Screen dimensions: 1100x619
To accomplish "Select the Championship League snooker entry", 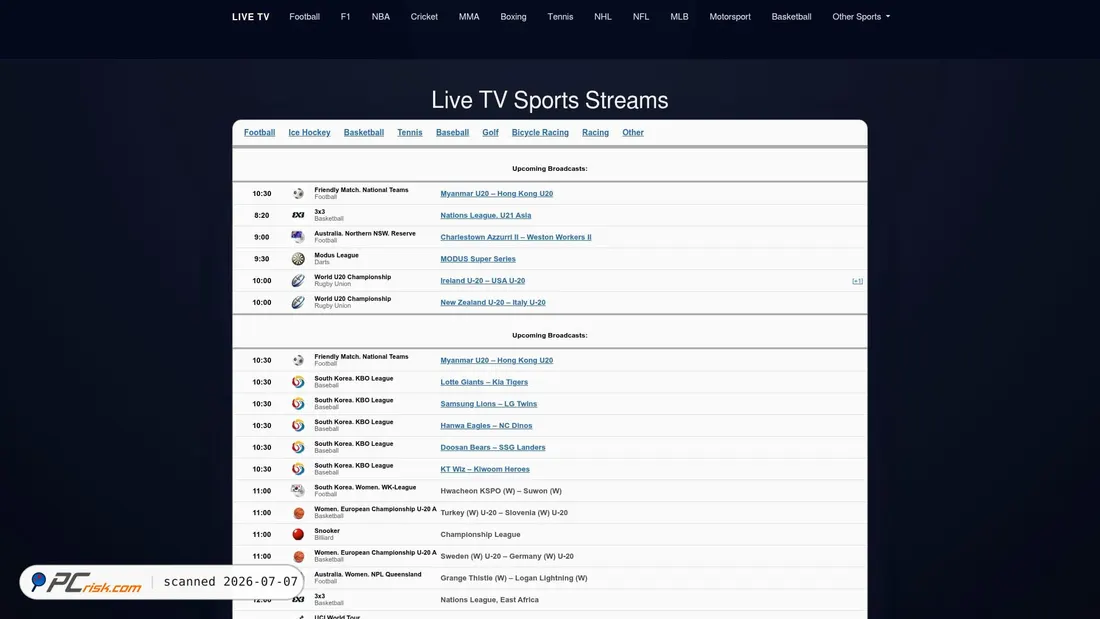I will (x=480, y=535).
